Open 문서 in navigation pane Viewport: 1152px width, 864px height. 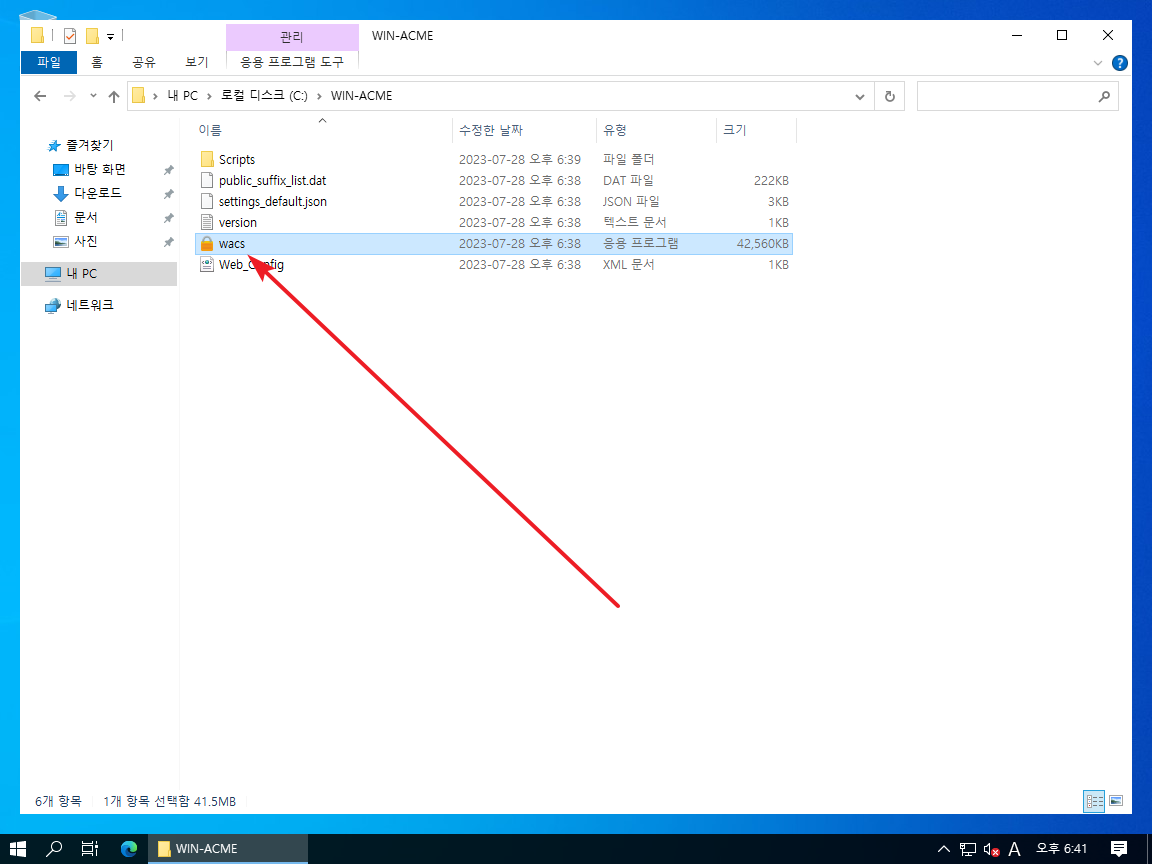click(x=85, y=217)
